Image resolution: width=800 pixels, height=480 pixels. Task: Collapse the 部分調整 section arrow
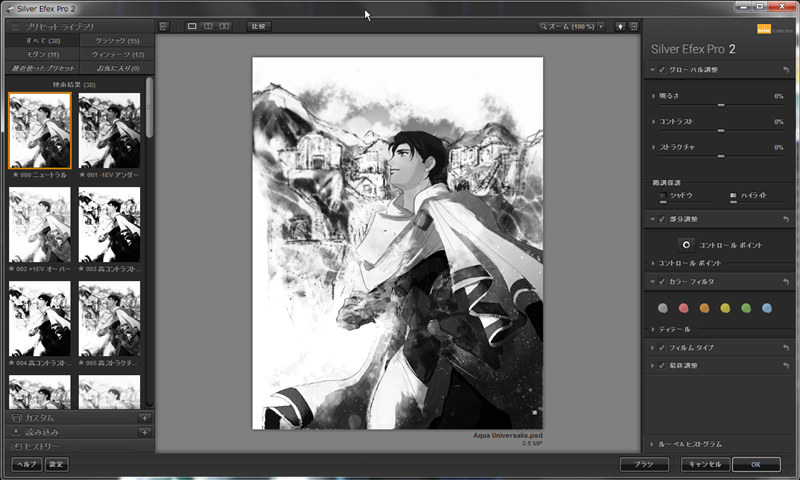653,219
